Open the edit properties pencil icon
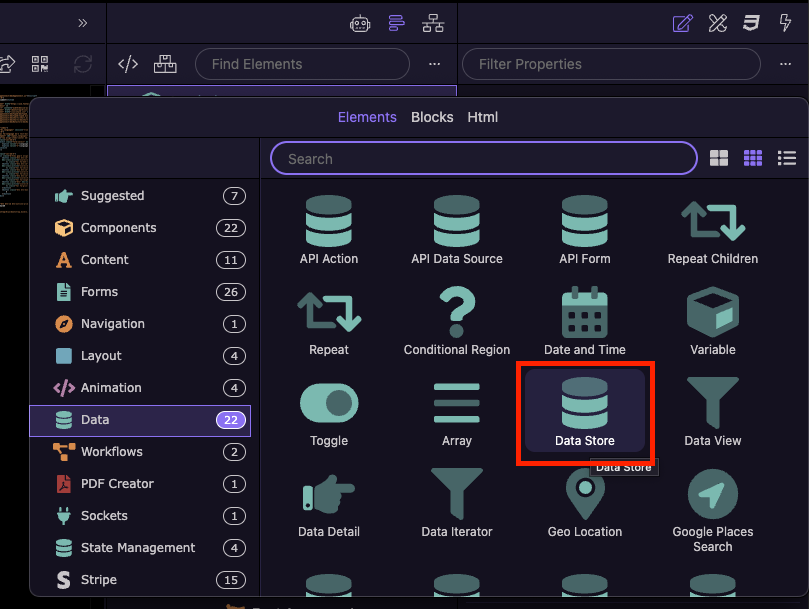 682,23
